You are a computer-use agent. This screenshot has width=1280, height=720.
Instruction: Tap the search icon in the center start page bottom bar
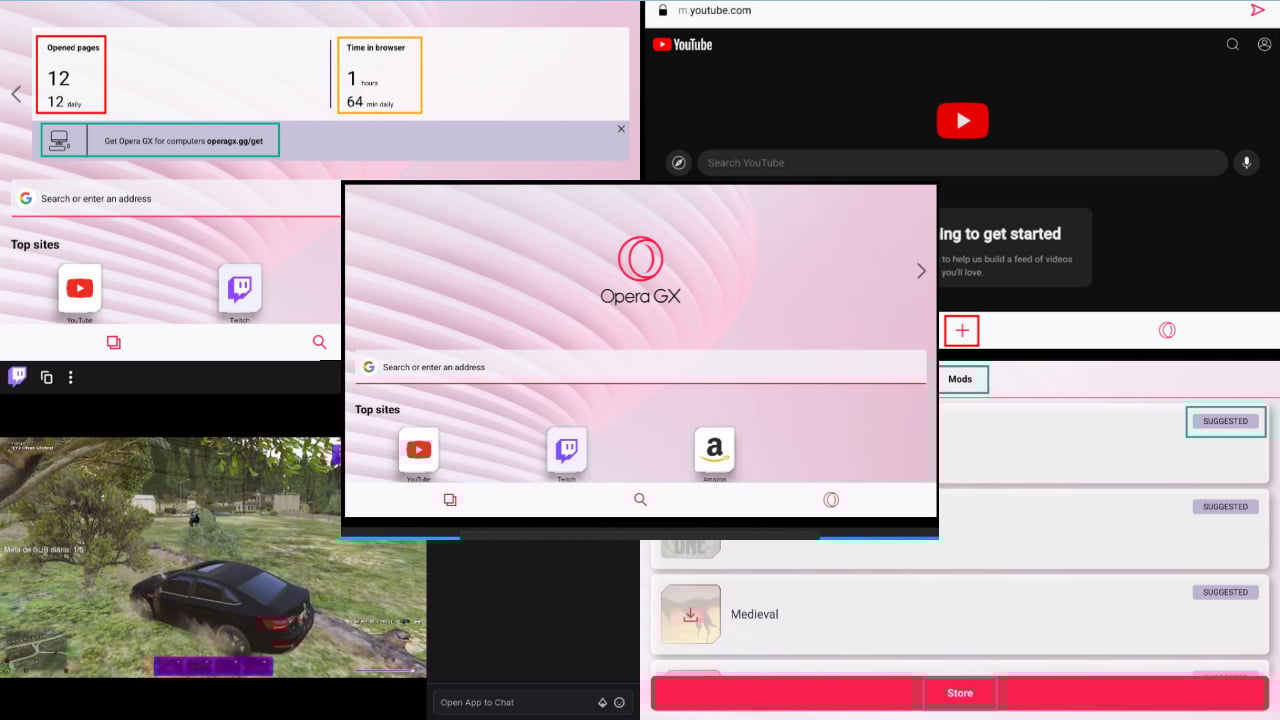[x=641, y=500]
